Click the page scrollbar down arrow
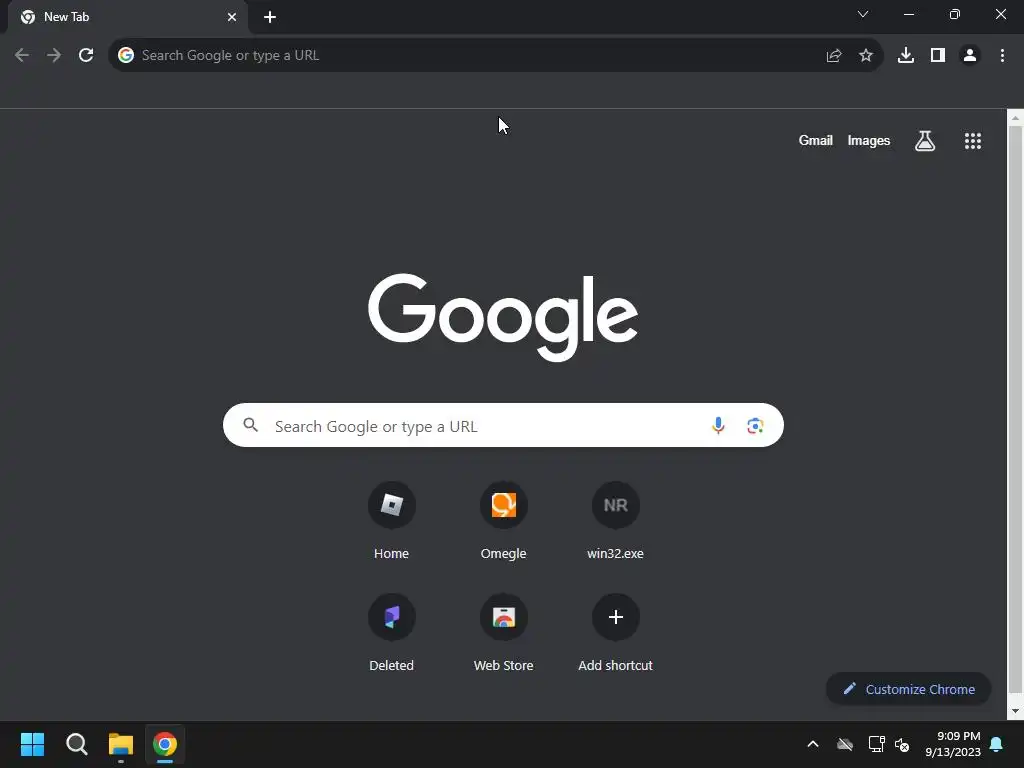Screen dimensions: 1024x768 pyautogui.click(x=1015, y=711)
